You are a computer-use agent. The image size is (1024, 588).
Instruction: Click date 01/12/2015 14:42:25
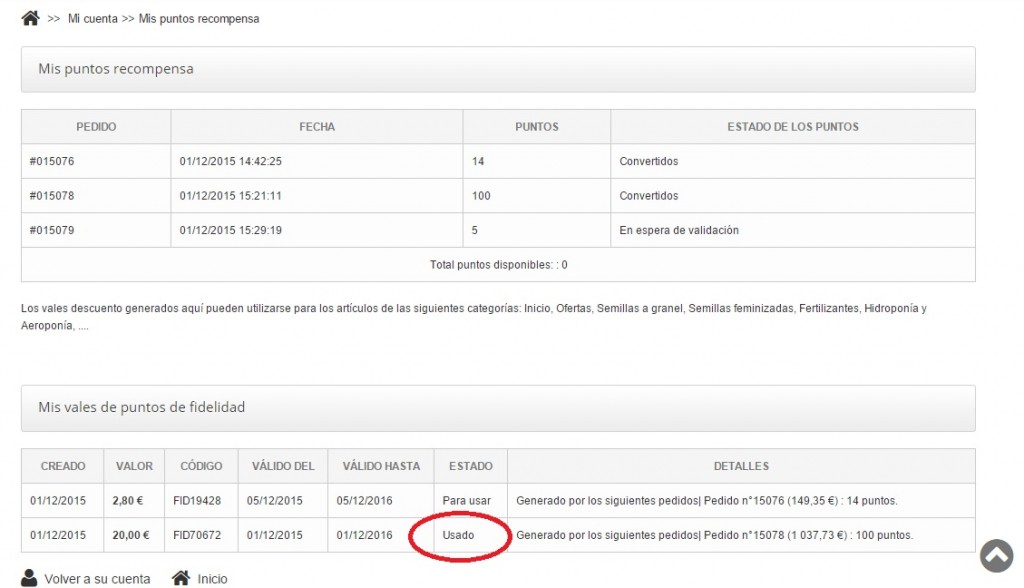[231, 161]
